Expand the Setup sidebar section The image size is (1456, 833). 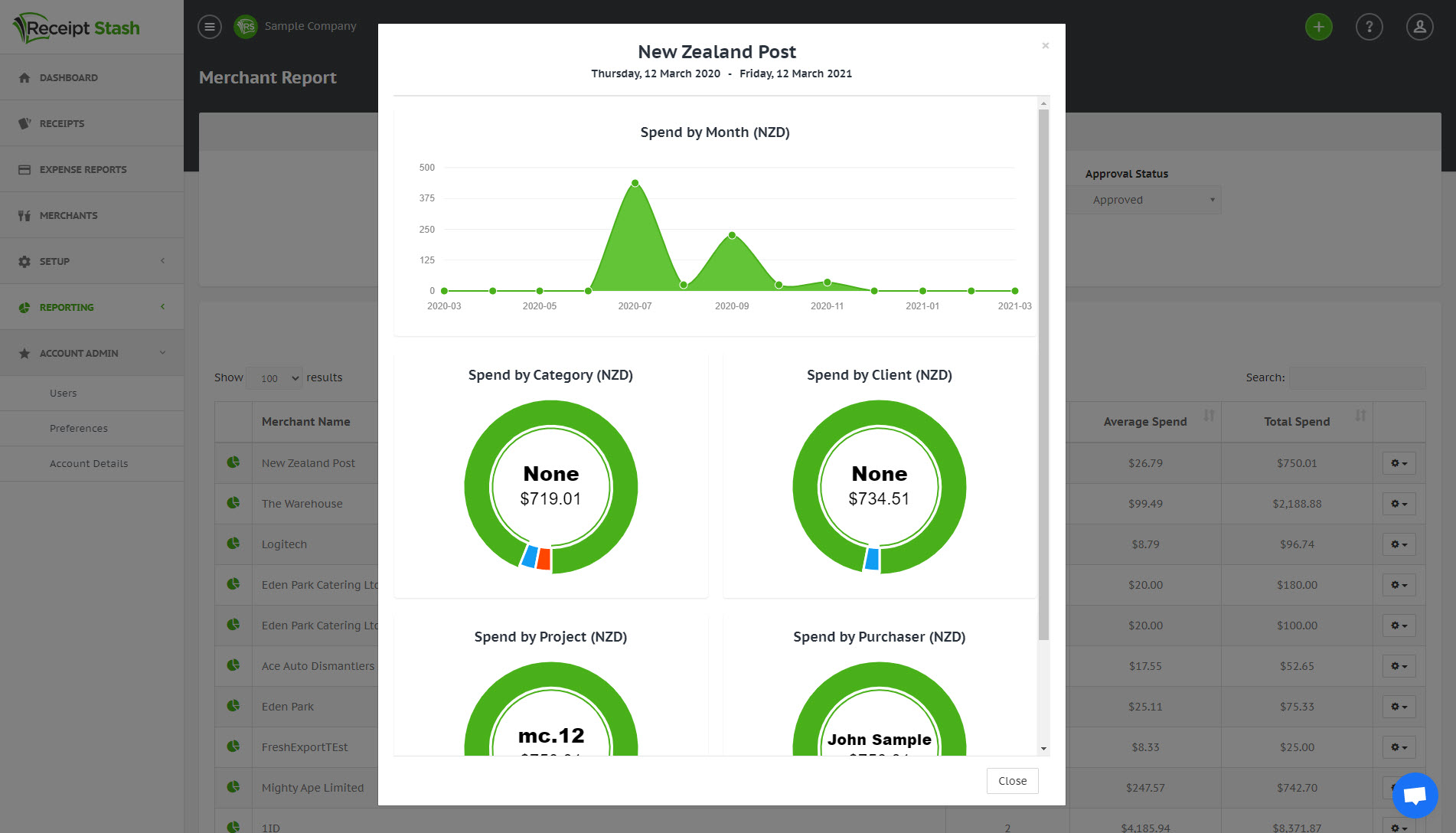pos(92,261)
